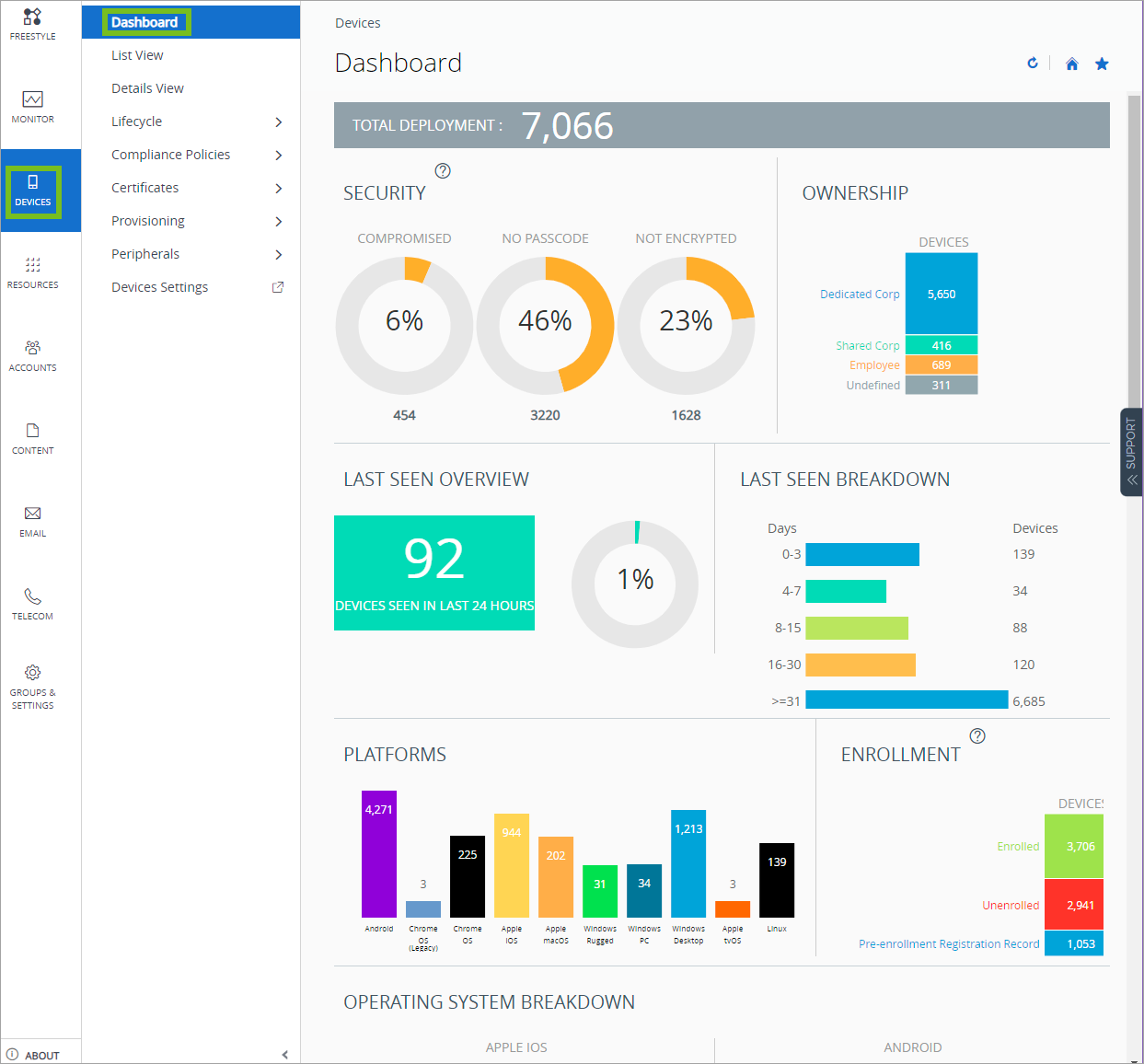
Task: Click the About info icon
Action: click(13, 1055)
